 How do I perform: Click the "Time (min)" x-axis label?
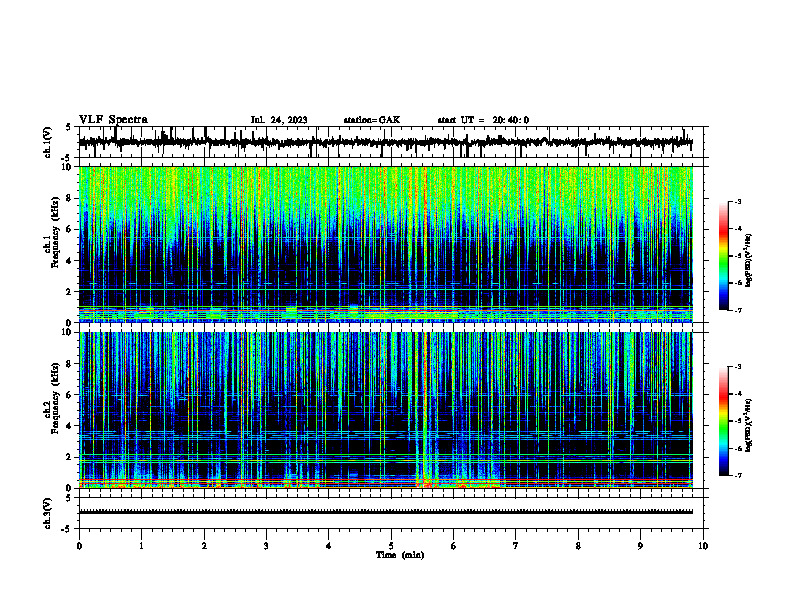coord(400,555)
